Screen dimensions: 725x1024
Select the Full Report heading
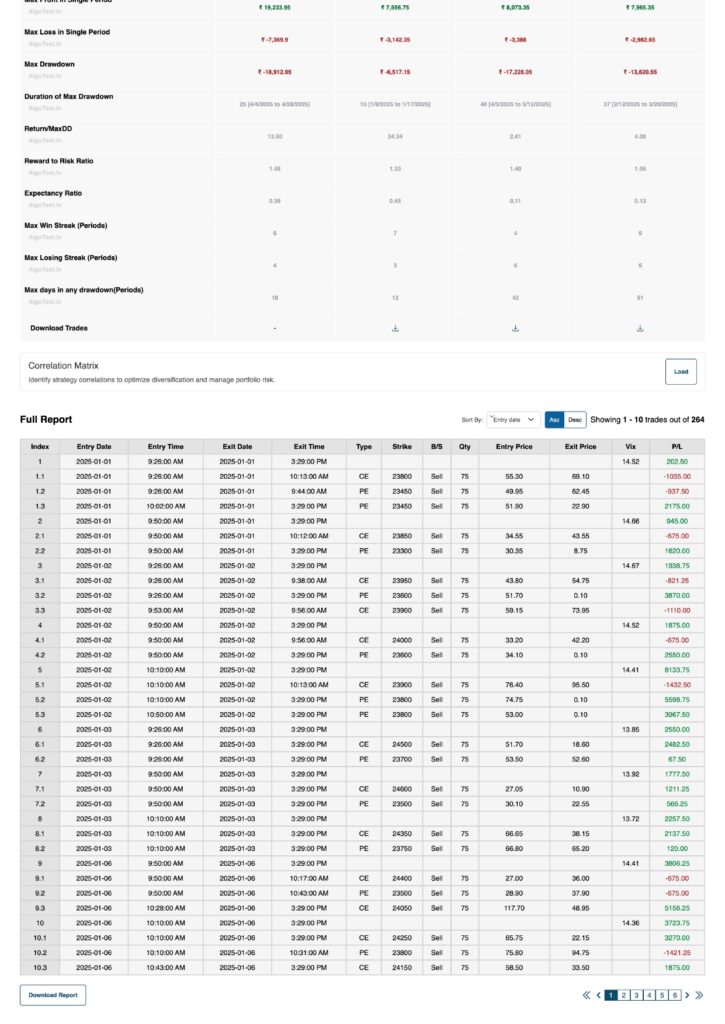[x=46, y=419]
